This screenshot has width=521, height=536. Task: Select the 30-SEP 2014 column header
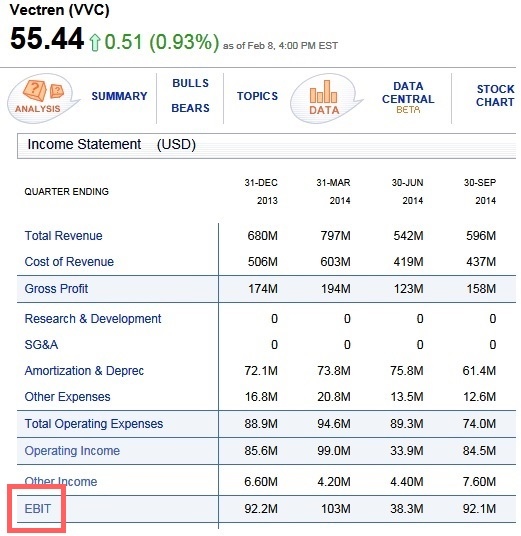pyautogui.click(x=480, y=191)
